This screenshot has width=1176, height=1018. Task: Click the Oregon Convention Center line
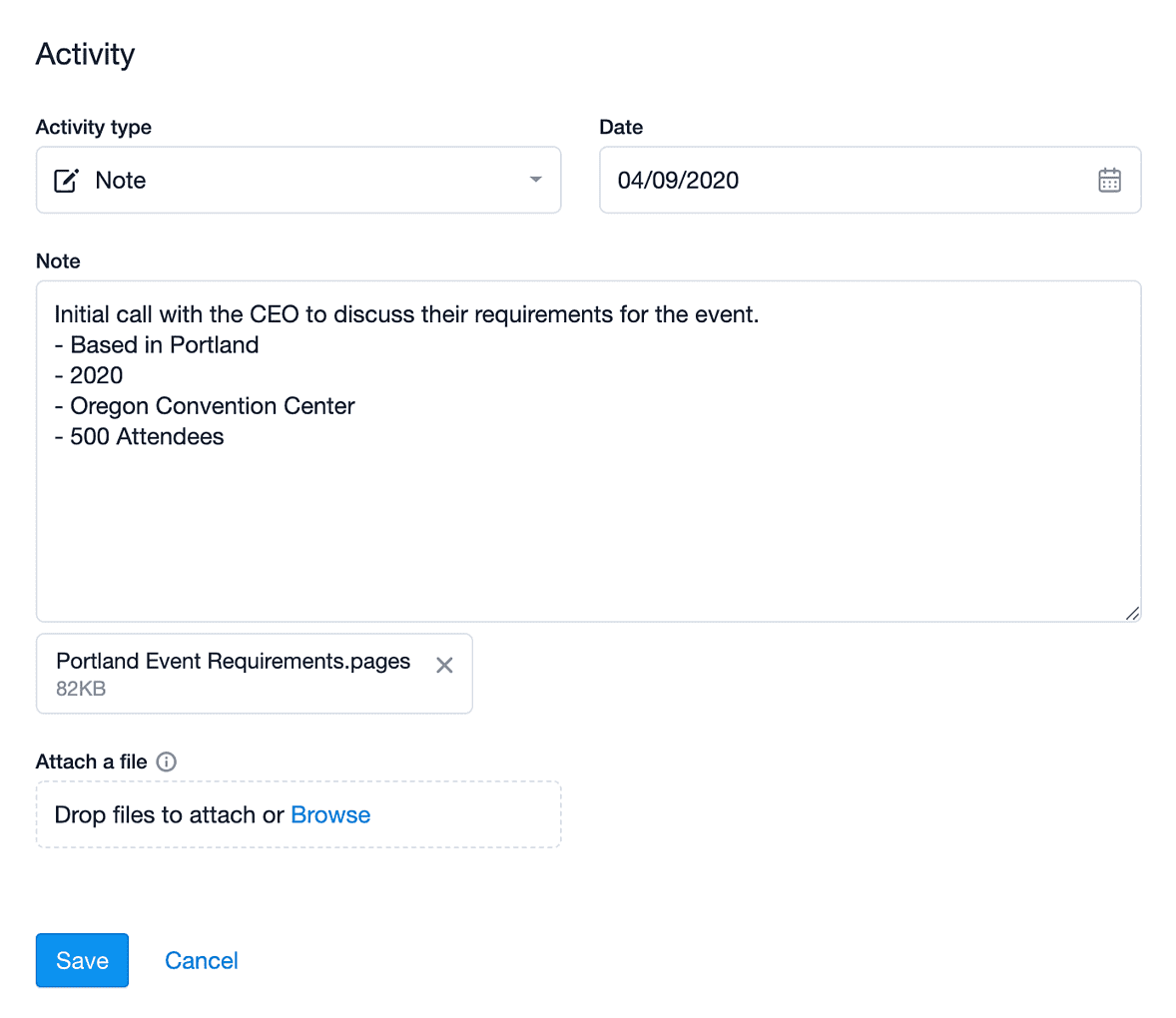(204, 405)
